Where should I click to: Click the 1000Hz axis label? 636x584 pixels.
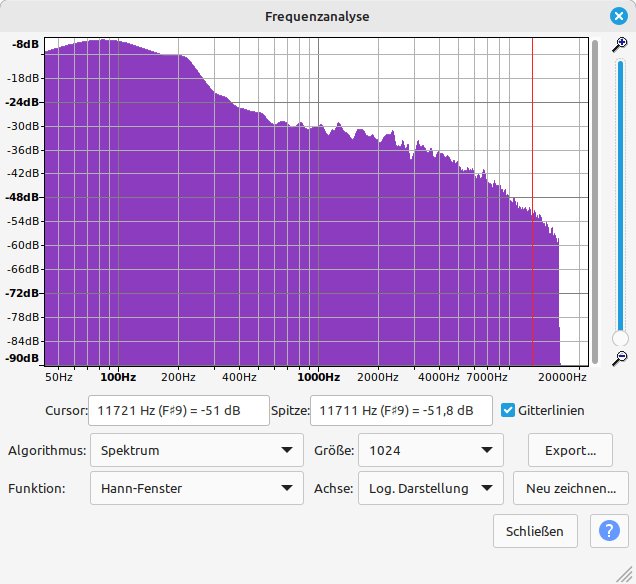click(318, 377)
